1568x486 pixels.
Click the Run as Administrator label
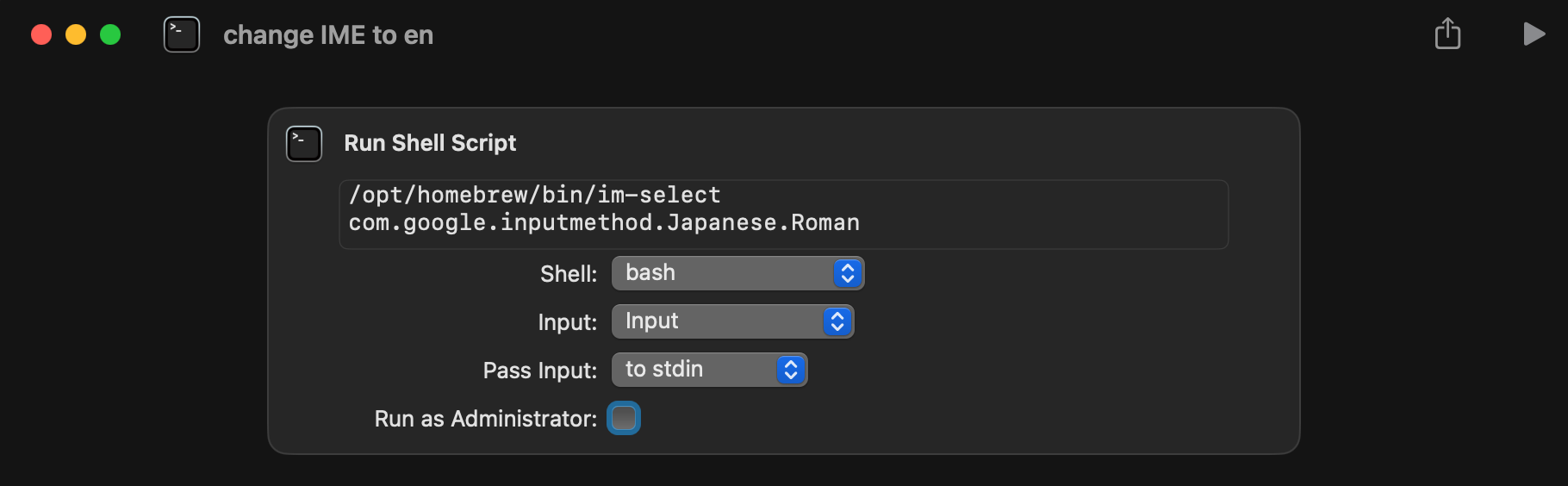click(486, 419)
